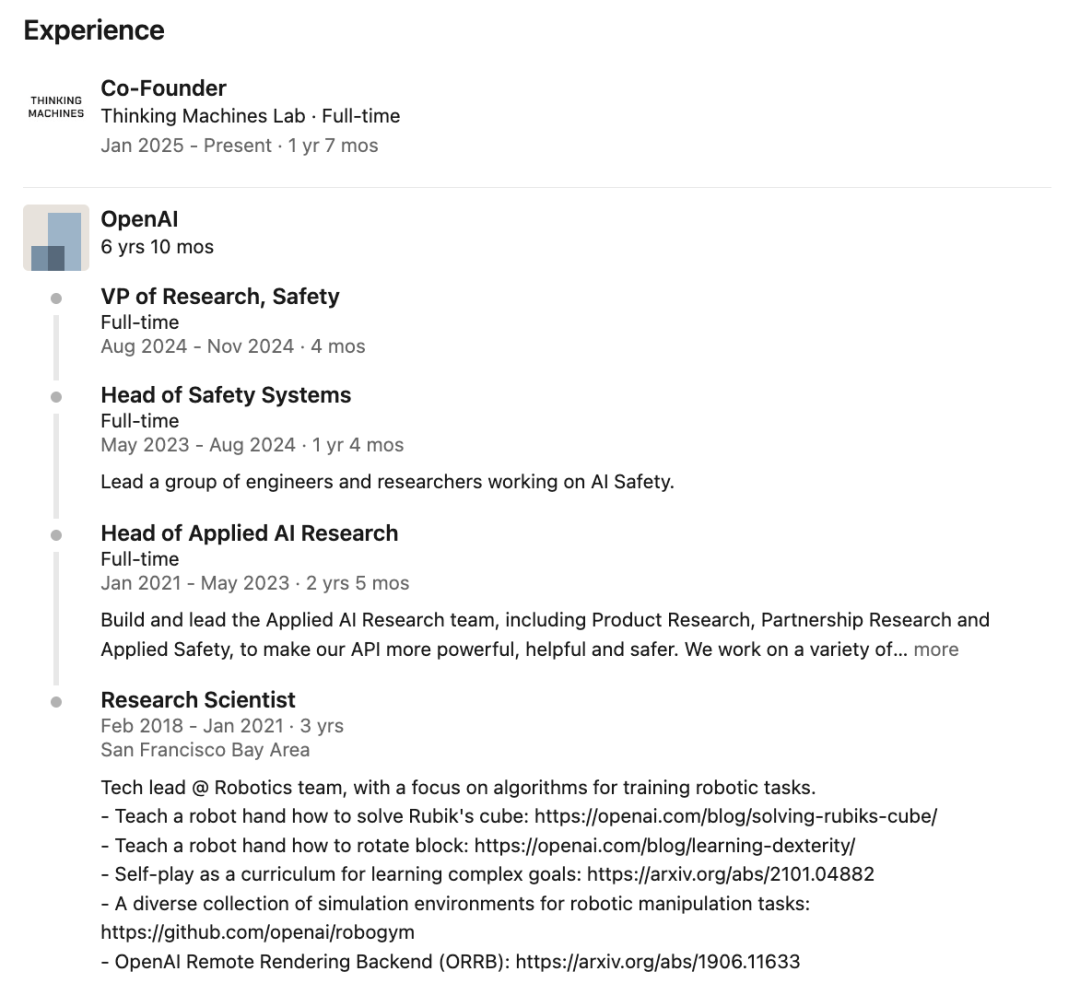The width and height of the screenshot is (1080, 995).
Task: Select the Head of Safety Systems role
Action: coord(226,395)
